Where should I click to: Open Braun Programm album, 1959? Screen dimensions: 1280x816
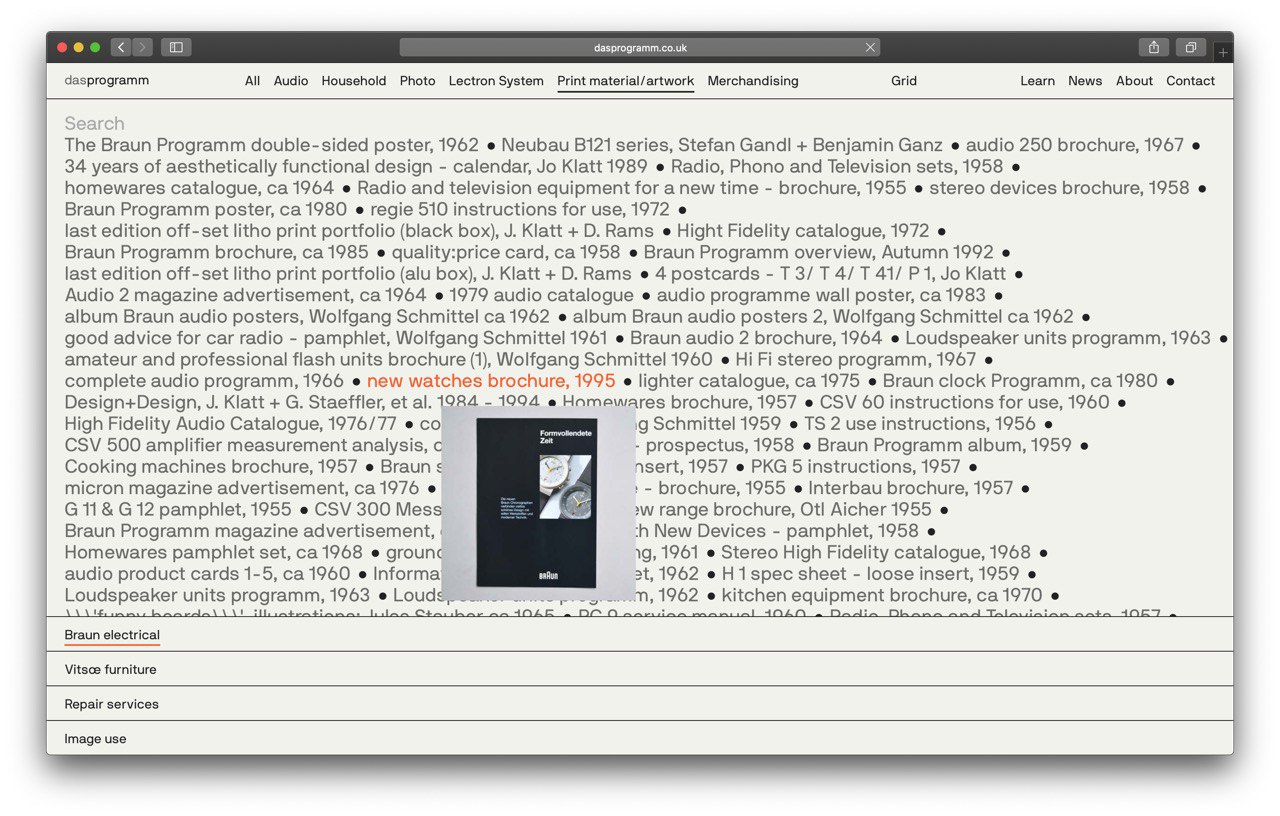point(944,445)
